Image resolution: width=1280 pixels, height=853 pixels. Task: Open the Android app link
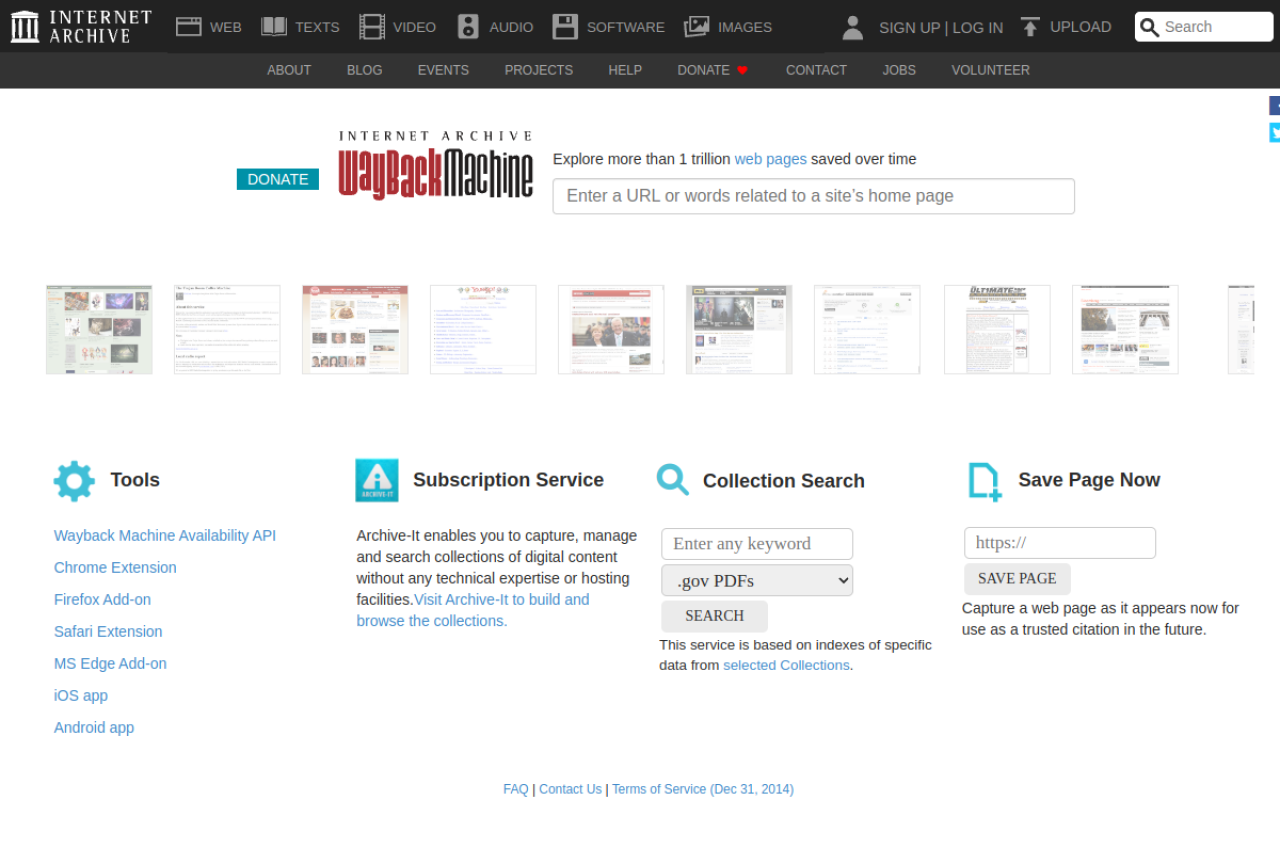tap(94, 728)
